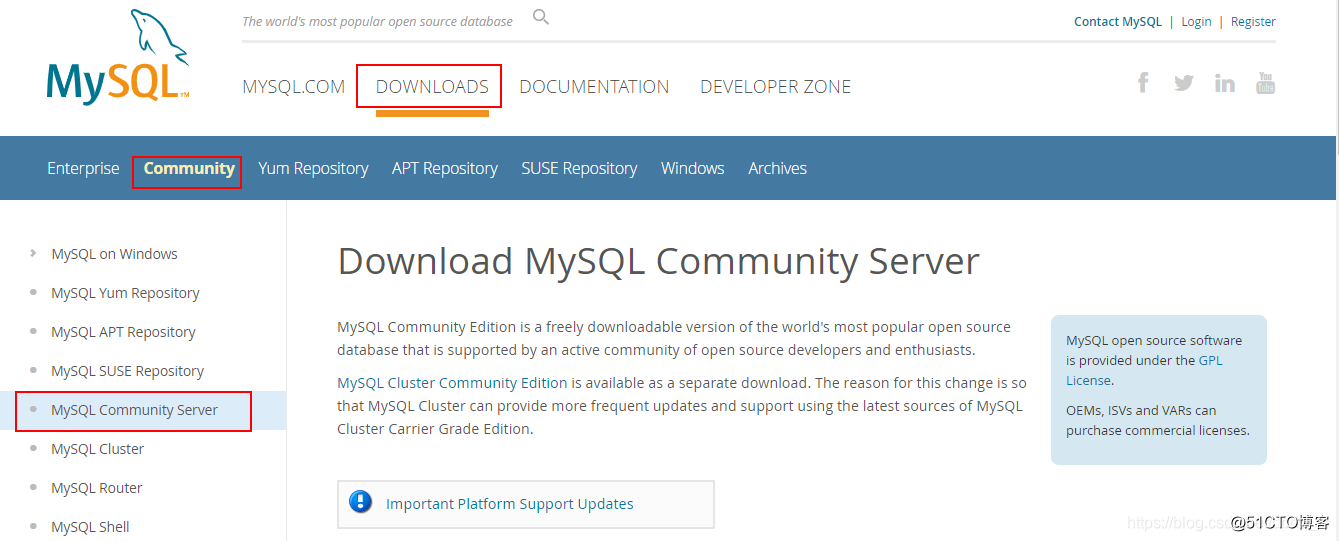The width and height of the screenshot is (1339, 541).
Task: Click the search tagline field
Action: (377, 21)
